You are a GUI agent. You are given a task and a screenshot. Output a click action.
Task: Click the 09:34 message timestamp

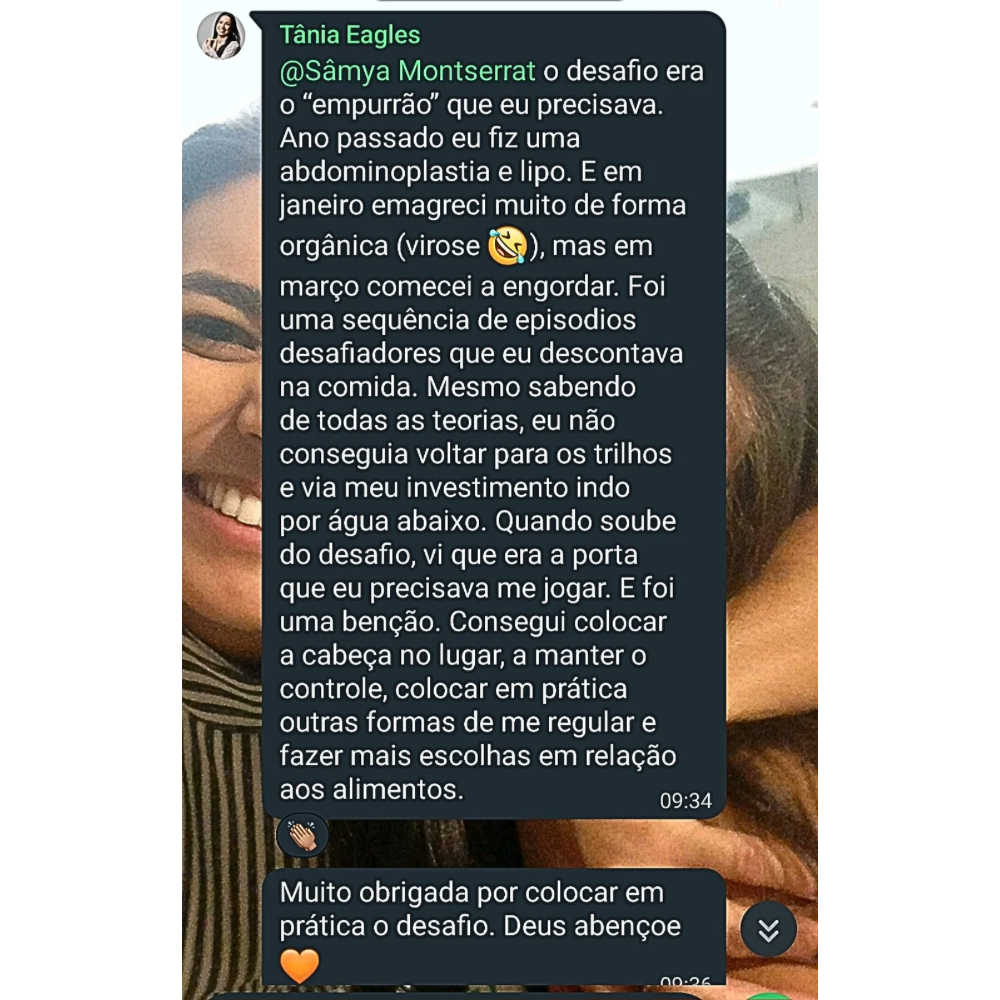(686, 801)
